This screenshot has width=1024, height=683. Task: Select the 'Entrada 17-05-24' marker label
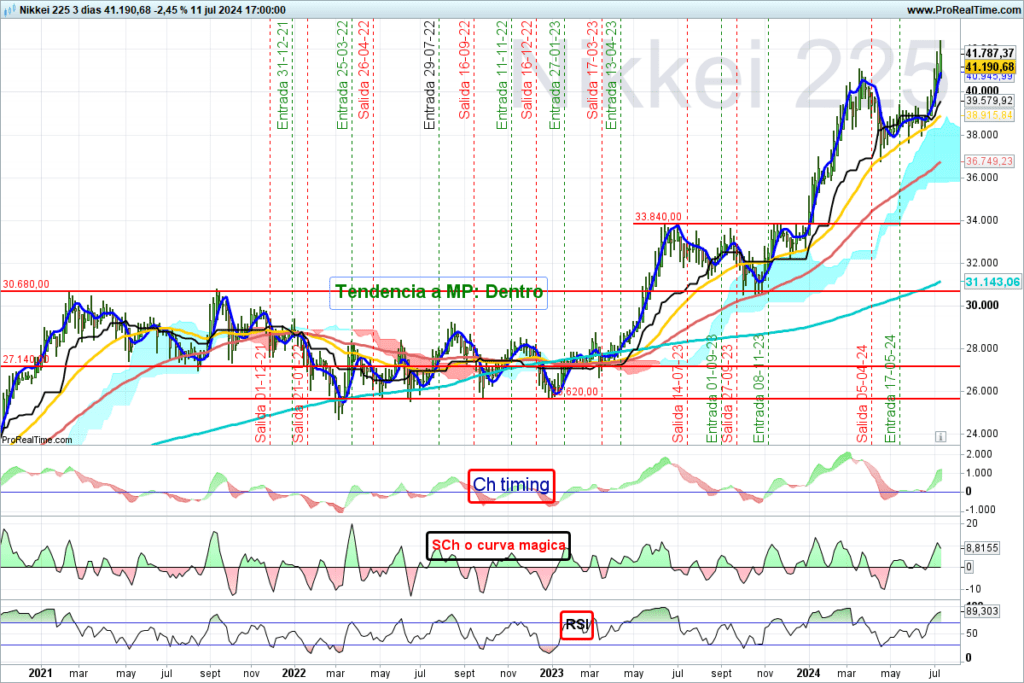point(890,389)
